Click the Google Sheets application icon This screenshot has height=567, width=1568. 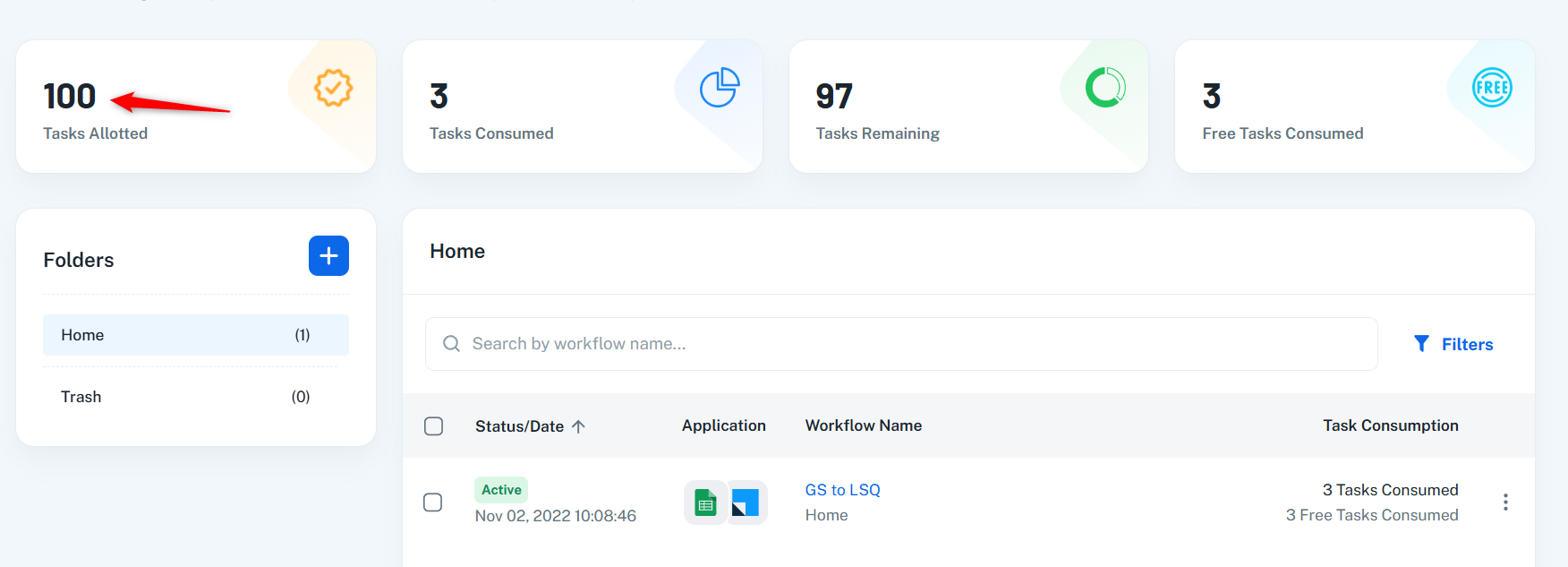coord(705,503)
